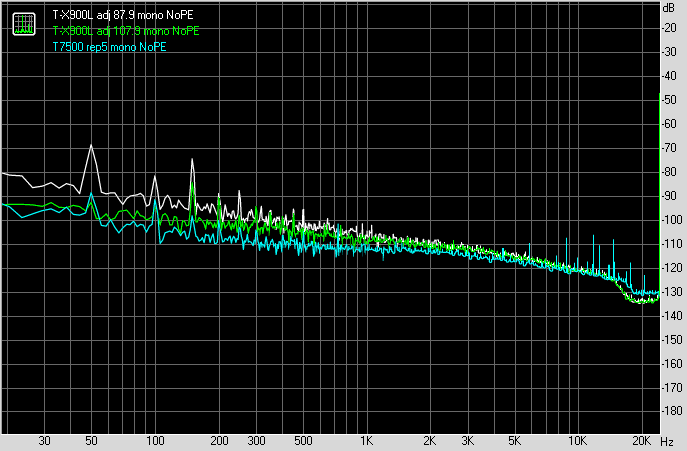Click the 200 label on the frequency axis
This screenshot has width=687, height=451.
pyautogui.click(x=219, y=440)
